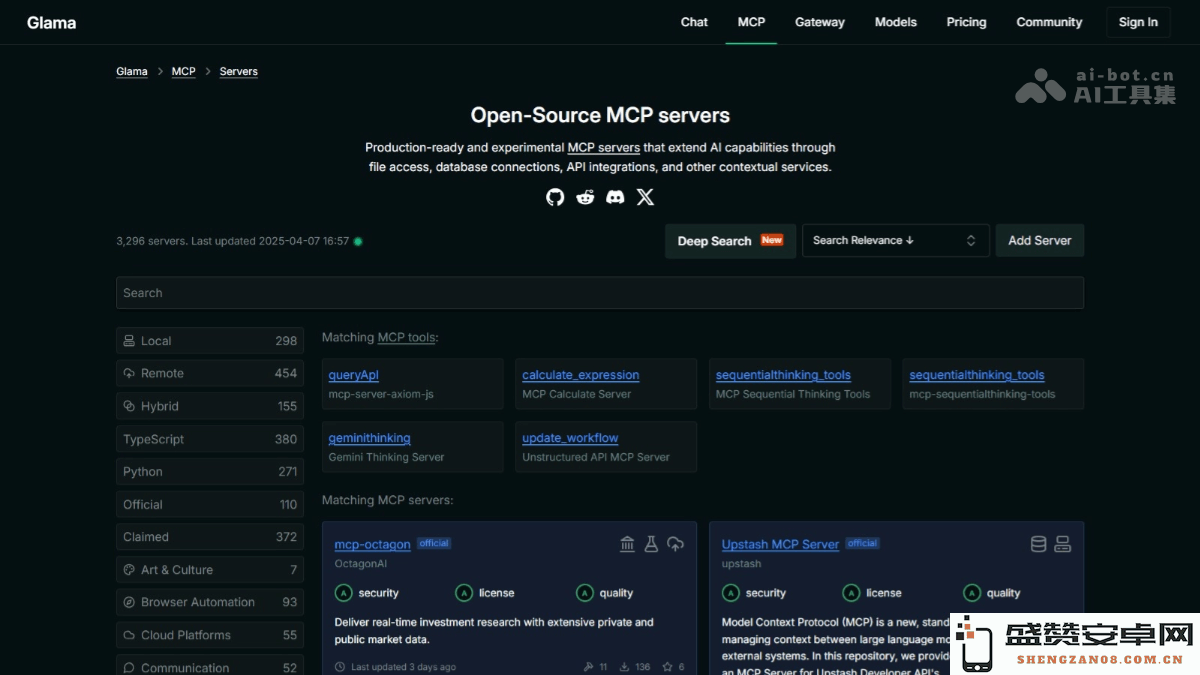Viewport: 1200px width, 675px height.
Task: Filter servers by Remote
Action: 210,373
